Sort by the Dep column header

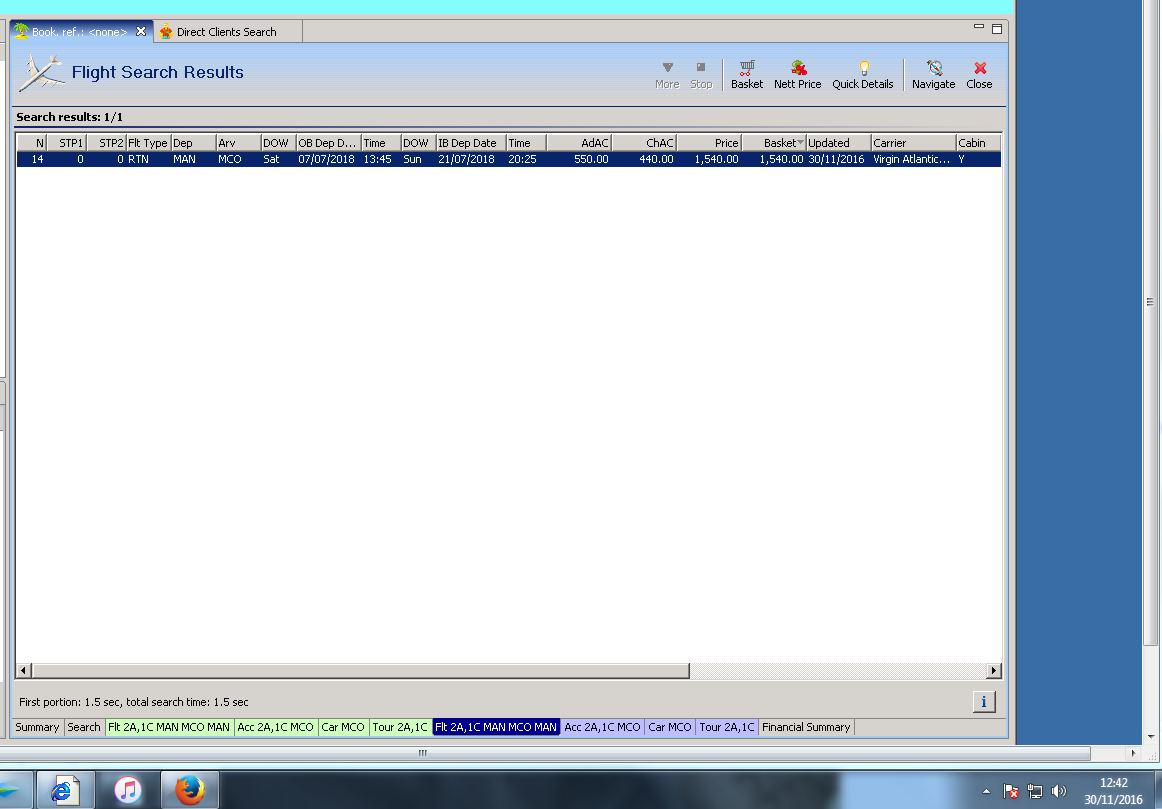(193, 143)
